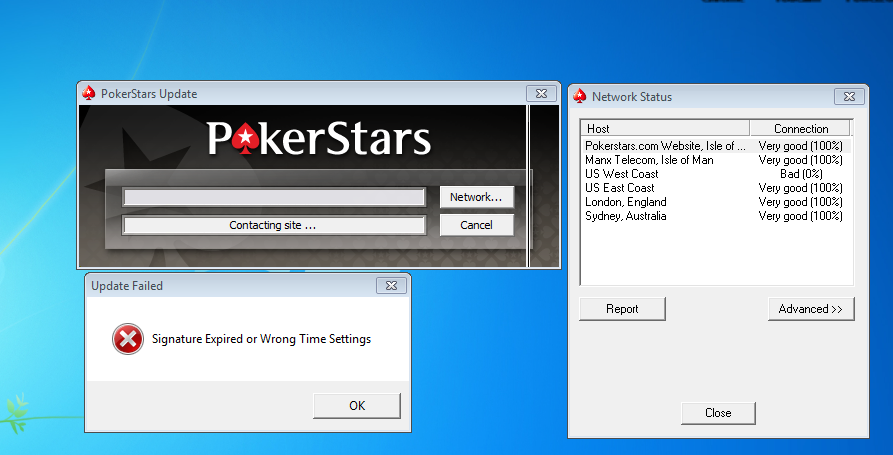Cancel the PokerStars update
The image size is (893, 455).
coord(476,225)
